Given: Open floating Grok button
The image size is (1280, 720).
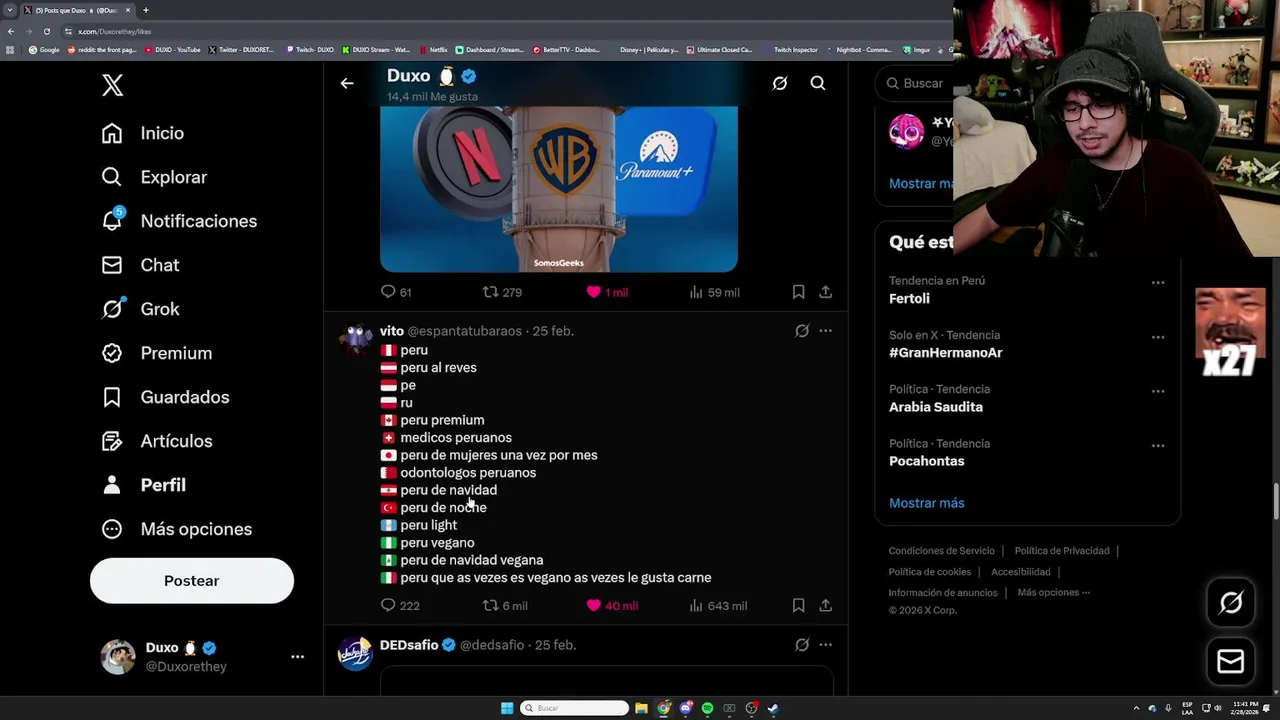Looking at the screenshot, I should pyautogui.click(x=1231, y=602).
